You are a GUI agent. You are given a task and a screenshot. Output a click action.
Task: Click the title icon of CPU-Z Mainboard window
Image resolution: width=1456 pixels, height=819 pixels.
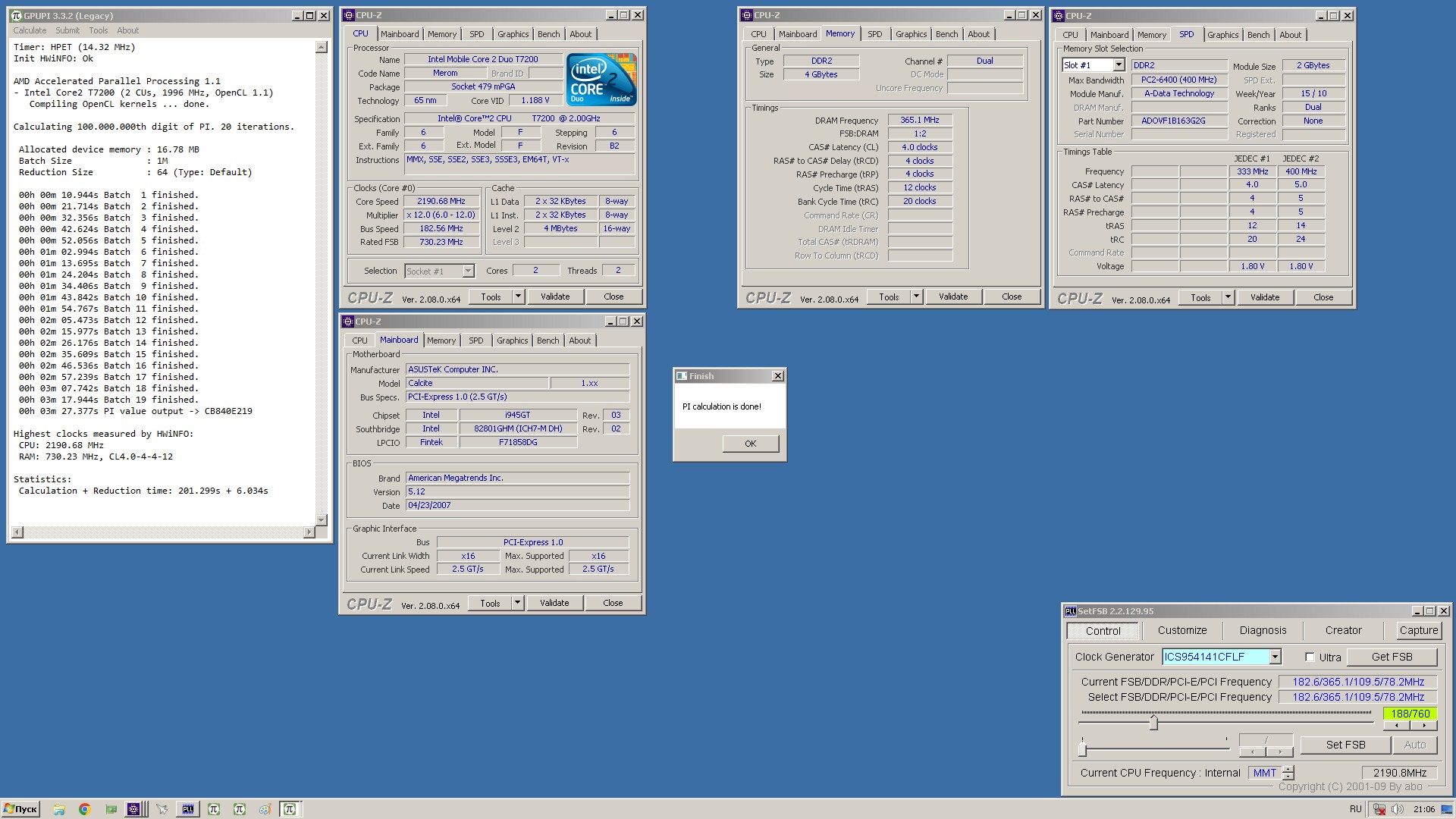click(349, 322)
